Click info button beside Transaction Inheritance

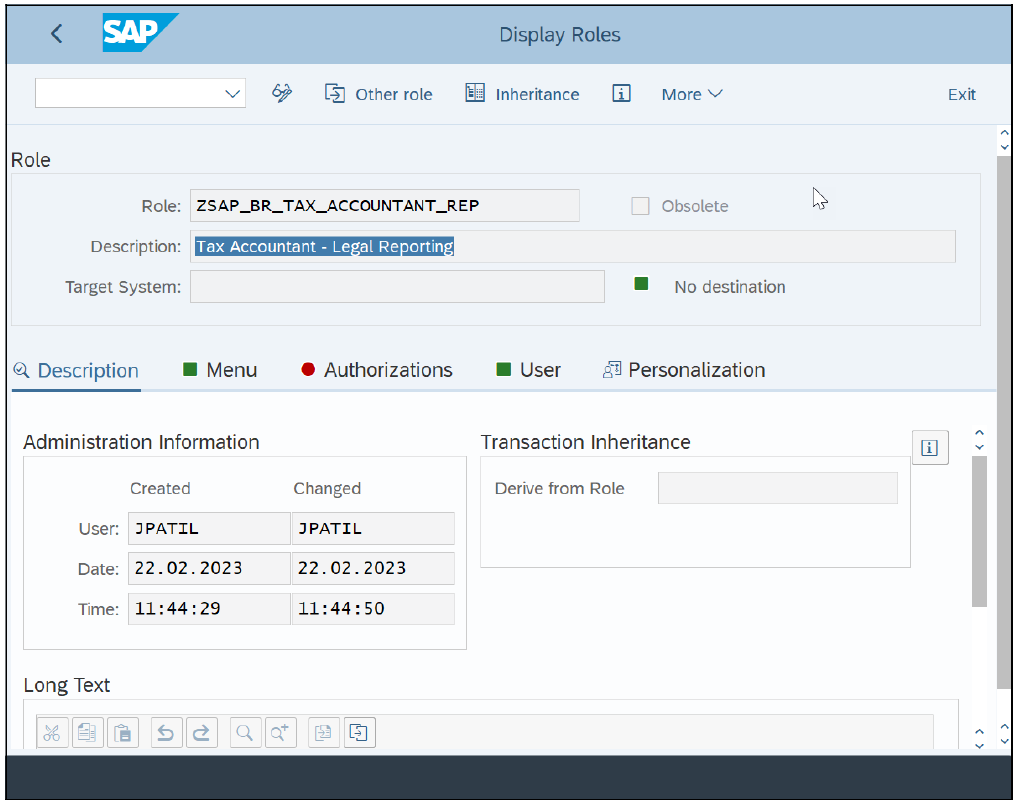[929, 448]
